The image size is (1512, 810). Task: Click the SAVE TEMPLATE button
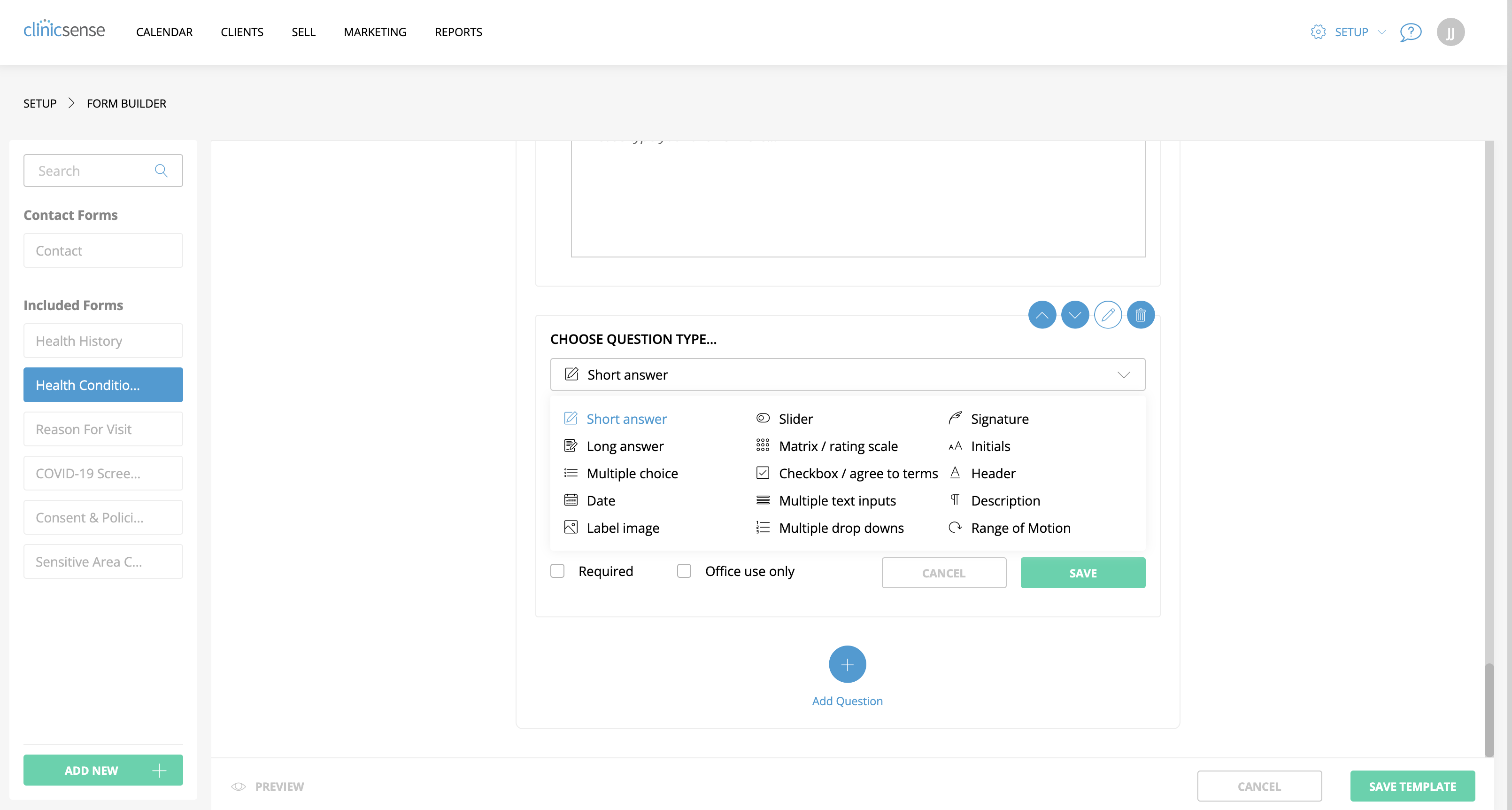coord(1412,786)
